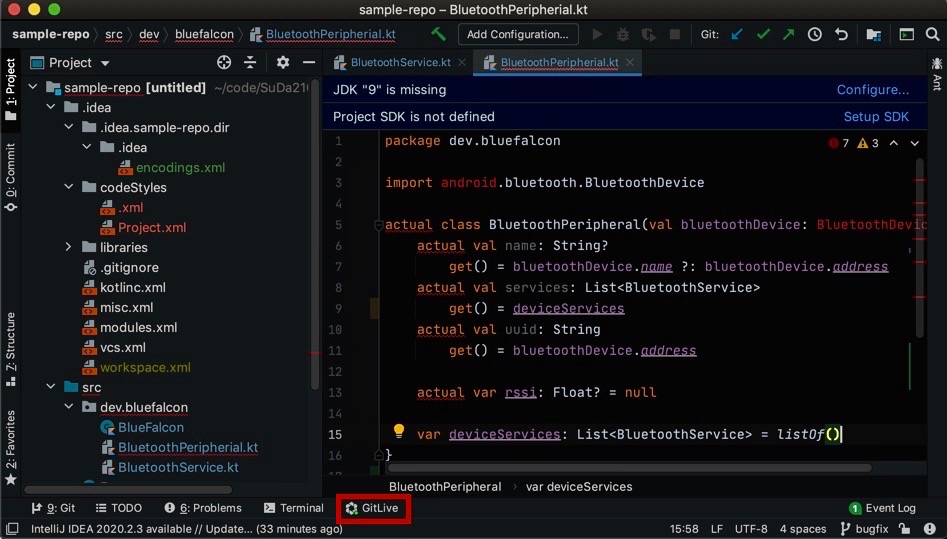Click the editor horizontal scrollbar
This screenshot has height=539, width=947.
coord(629,468)
